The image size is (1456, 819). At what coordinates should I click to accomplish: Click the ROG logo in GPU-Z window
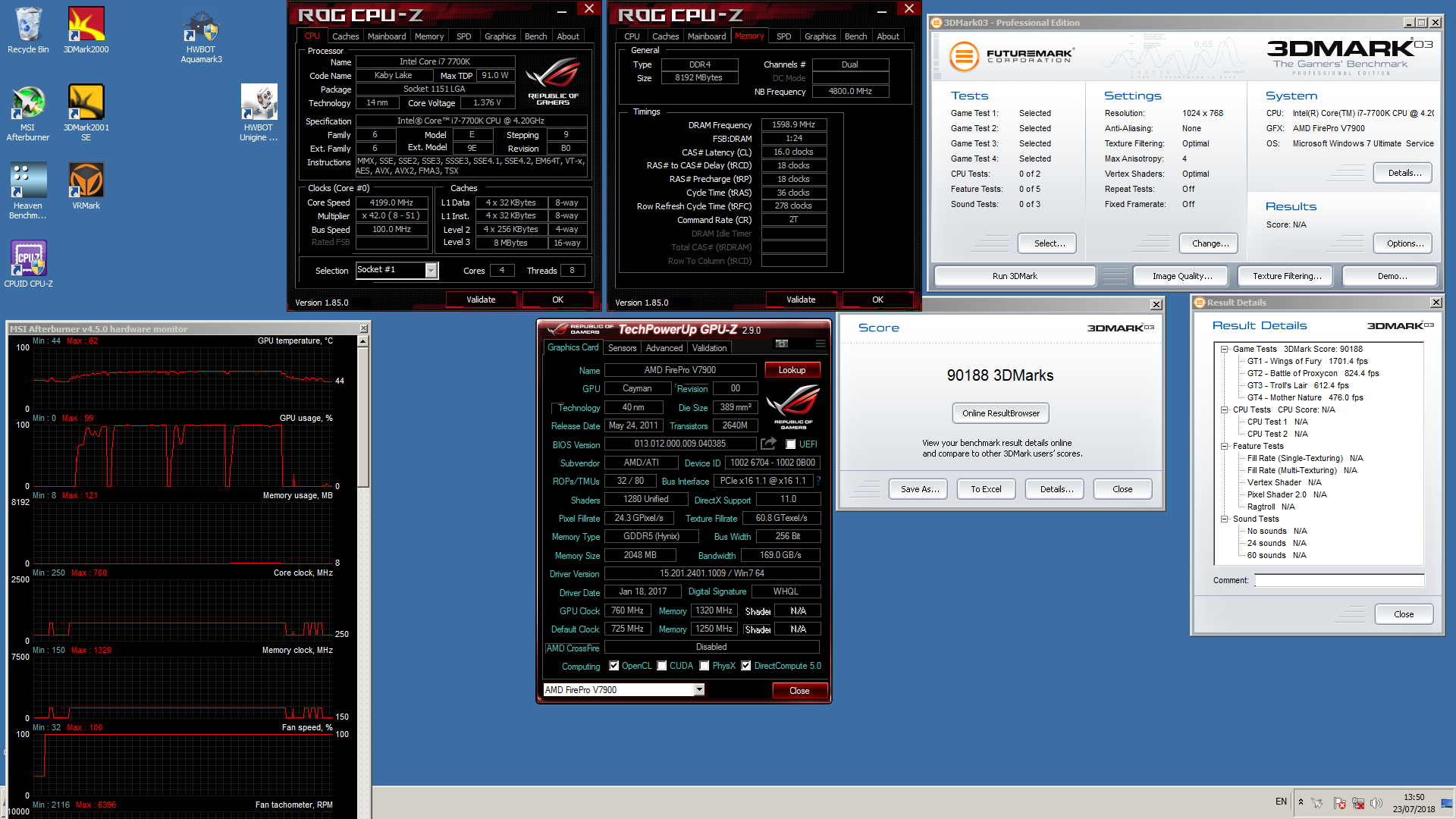coord(793,407)
